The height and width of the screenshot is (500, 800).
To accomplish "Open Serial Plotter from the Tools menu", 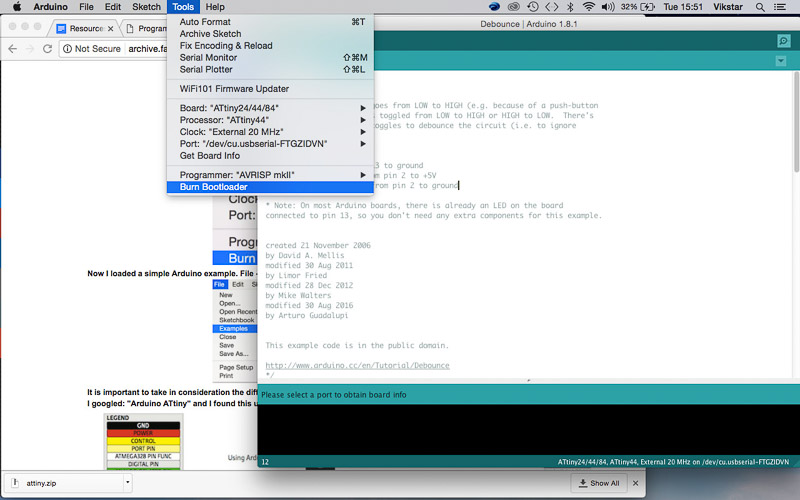I will (270, 69).
